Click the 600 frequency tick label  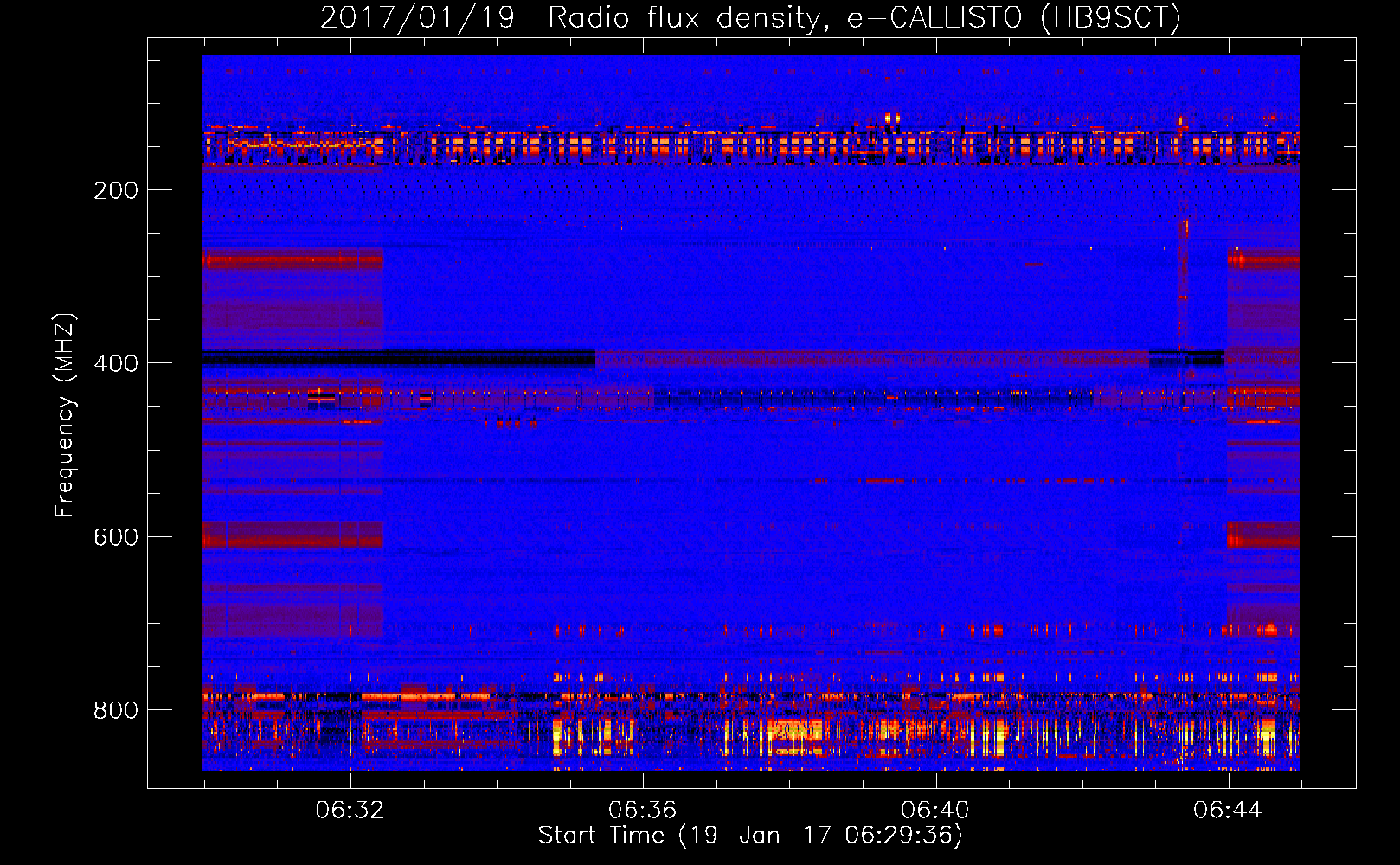(116, 537)
